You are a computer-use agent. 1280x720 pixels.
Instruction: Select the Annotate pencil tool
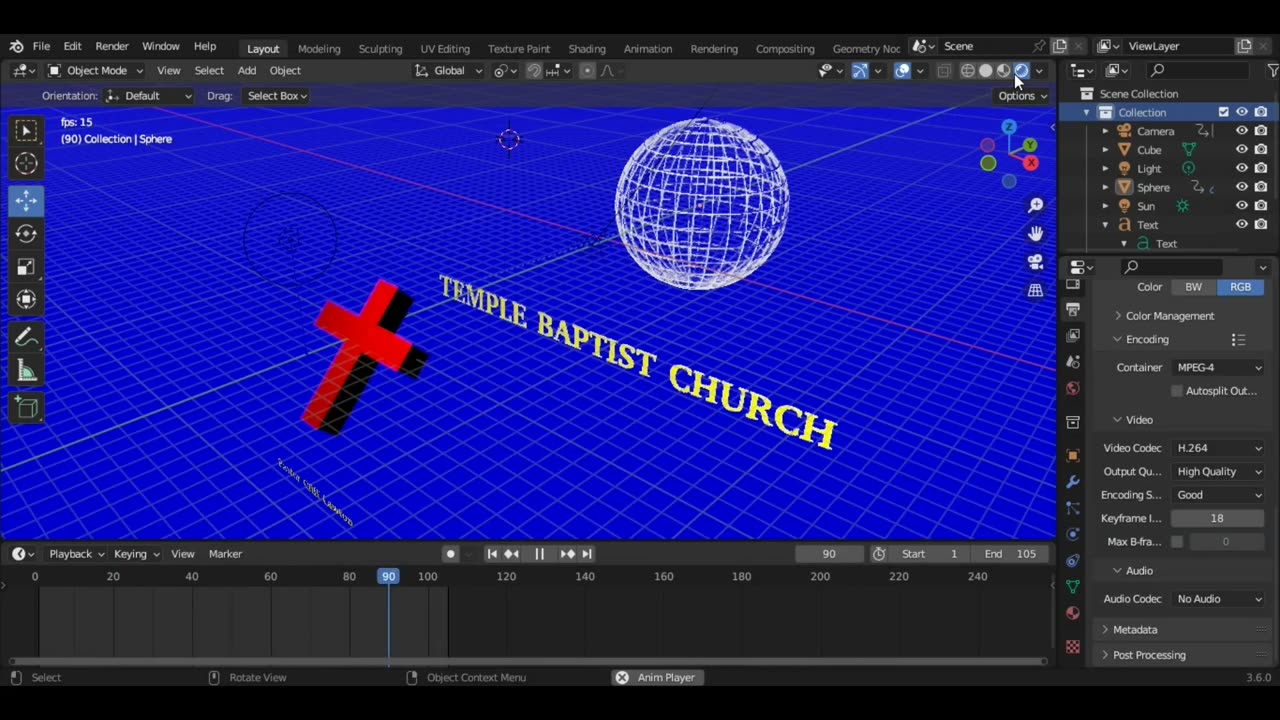point(26,338)
